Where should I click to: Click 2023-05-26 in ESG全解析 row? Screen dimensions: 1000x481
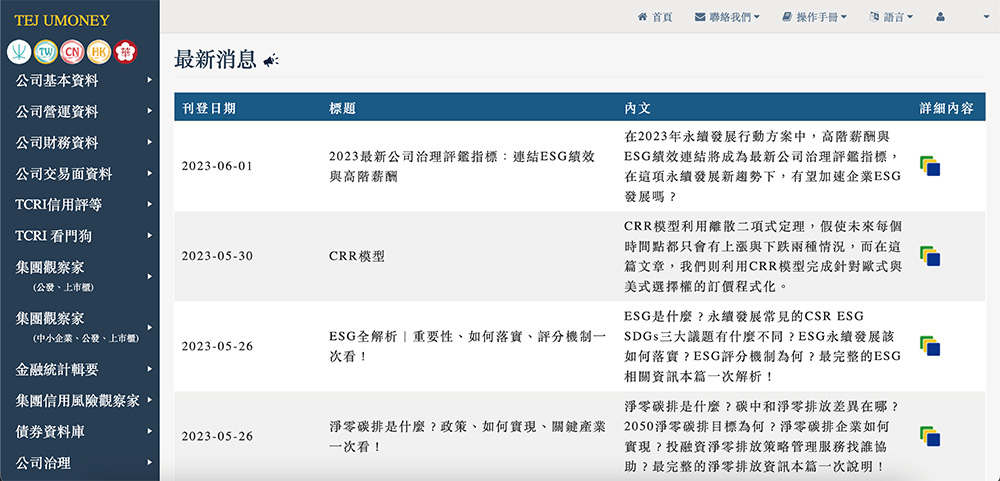[217, 346]
